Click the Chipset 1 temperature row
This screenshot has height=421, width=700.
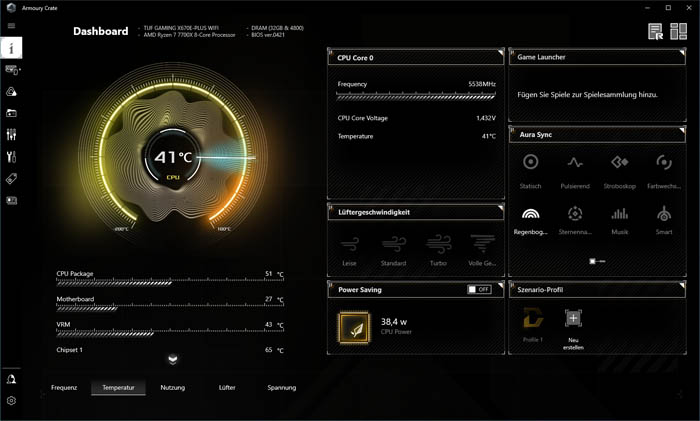170,350
